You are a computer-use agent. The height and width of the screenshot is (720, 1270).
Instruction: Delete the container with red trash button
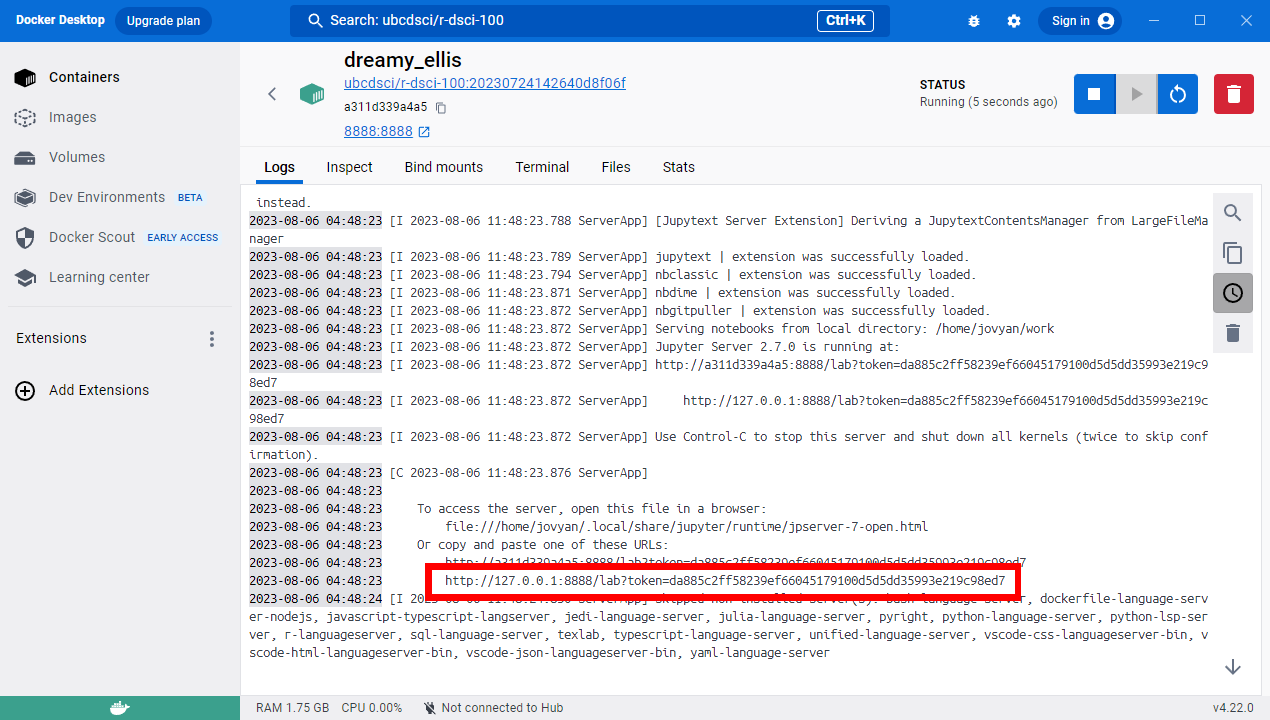1233,94
